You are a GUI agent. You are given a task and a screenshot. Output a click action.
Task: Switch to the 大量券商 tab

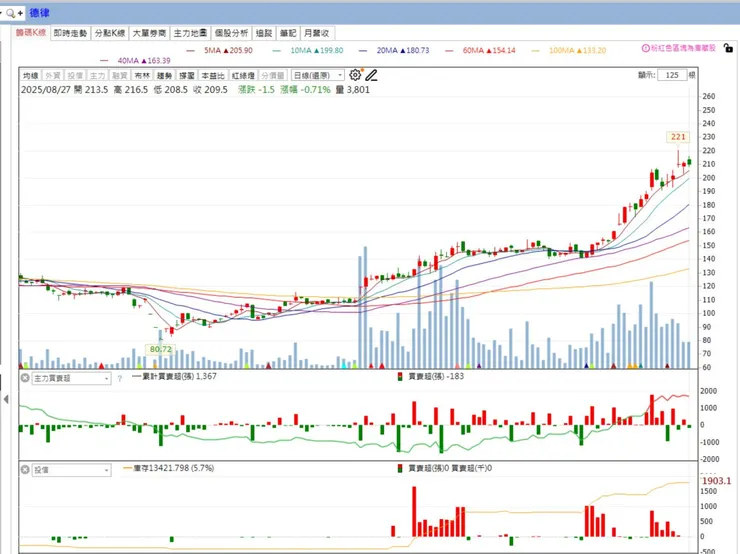149,33
